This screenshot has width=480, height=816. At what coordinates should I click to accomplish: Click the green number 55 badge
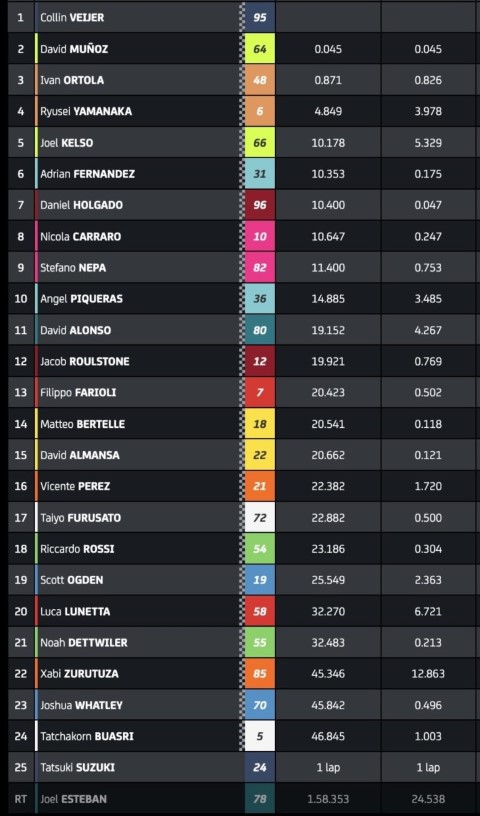[260, 643]
